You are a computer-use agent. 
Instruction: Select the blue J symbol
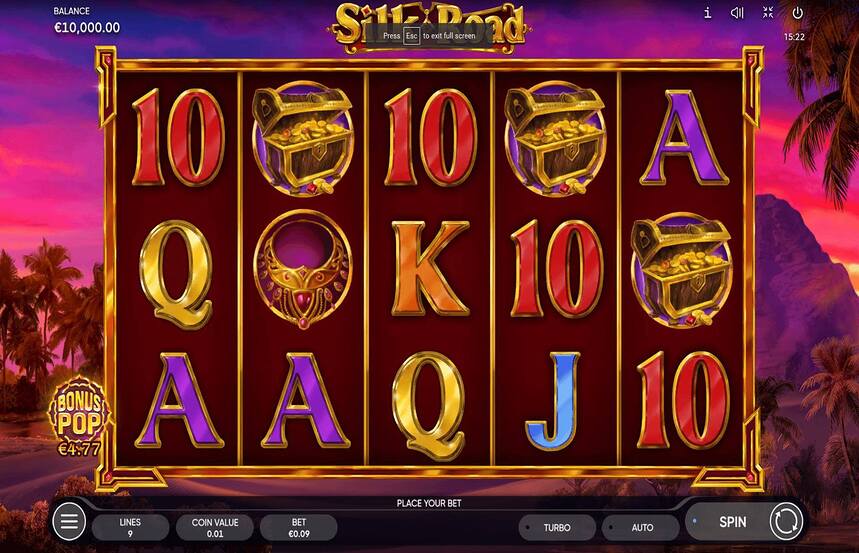click(553, 401)
